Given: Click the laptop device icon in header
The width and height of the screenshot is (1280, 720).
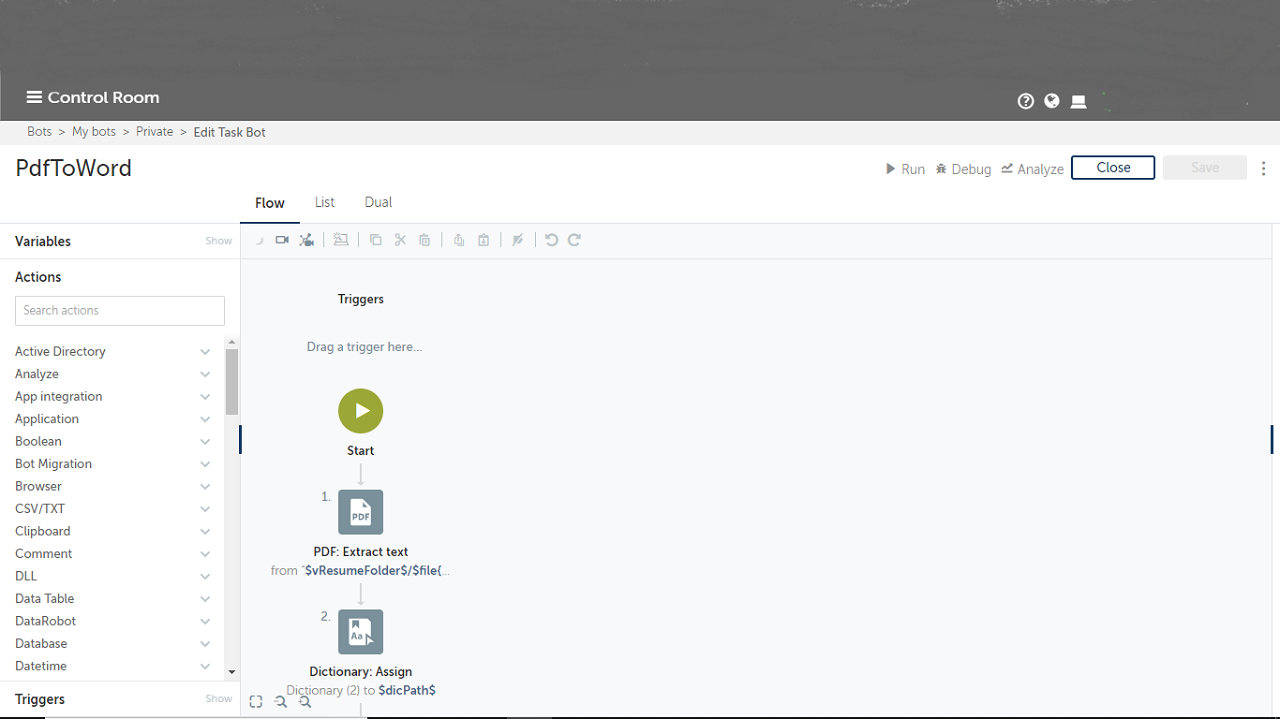Looking at the screenshot, I should 1078,102.
